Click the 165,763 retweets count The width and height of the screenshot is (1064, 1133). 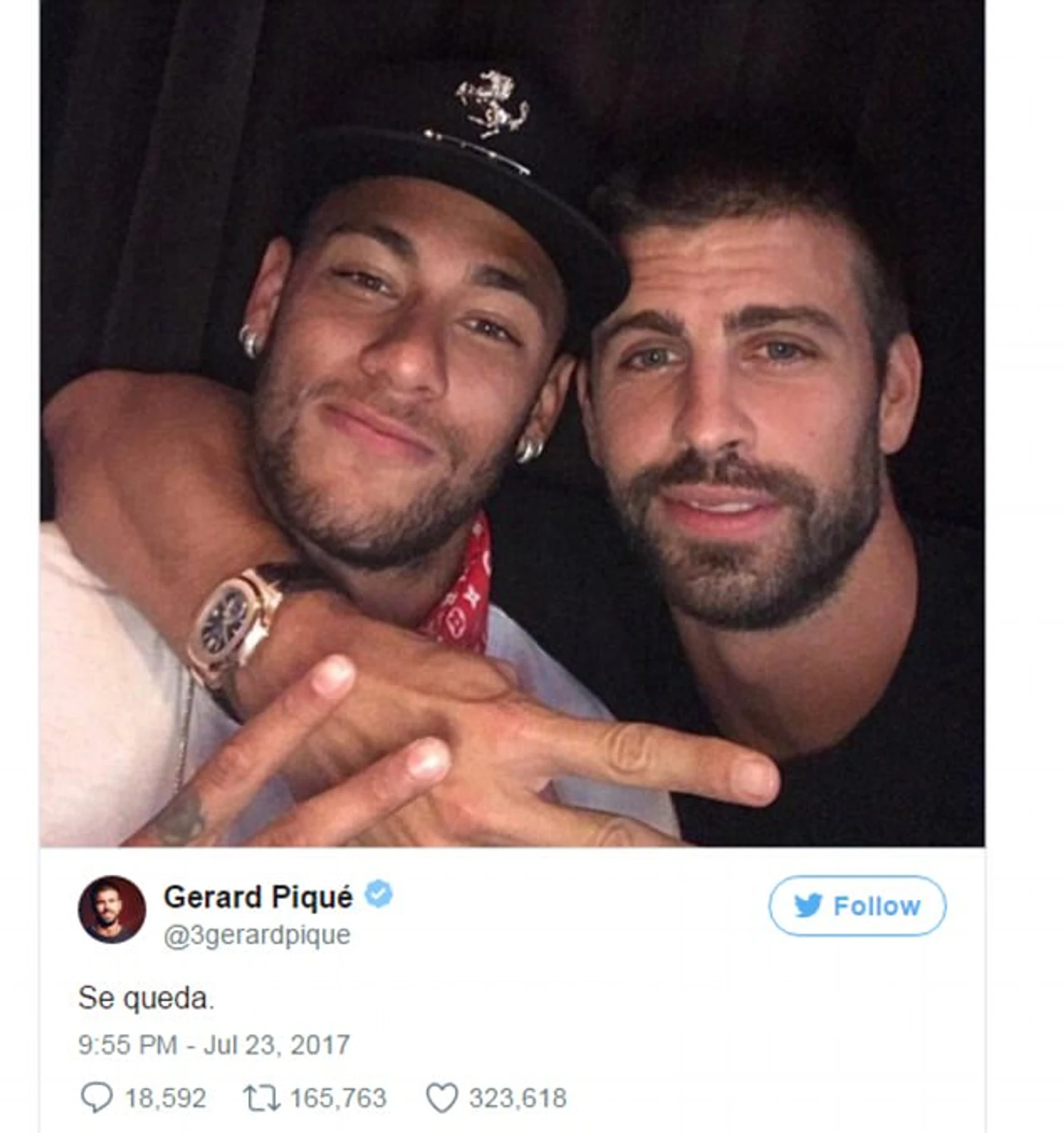point(338,1098)
